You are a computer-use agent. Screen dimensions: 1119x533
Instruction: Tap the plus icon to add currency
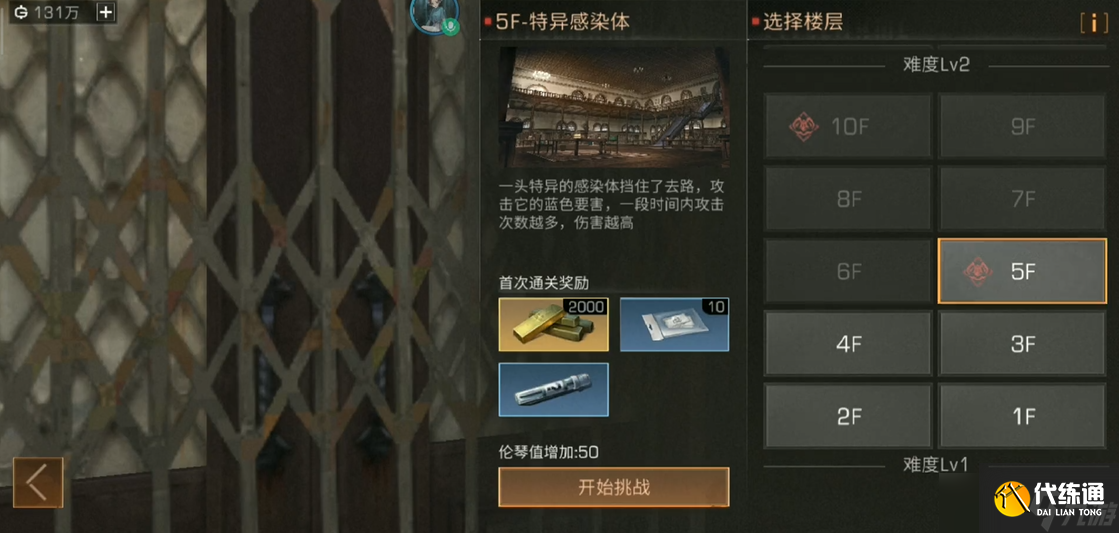105,12
